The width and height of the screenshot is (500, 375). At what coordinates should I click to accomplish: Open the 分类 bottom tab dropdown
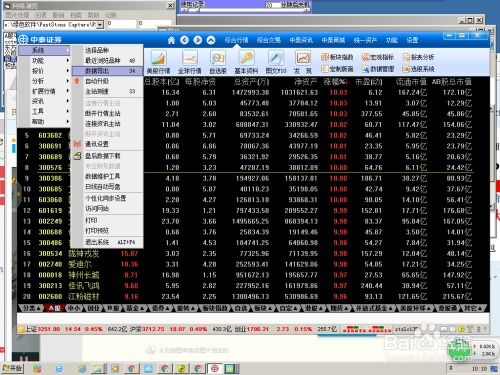coord(31,308)
